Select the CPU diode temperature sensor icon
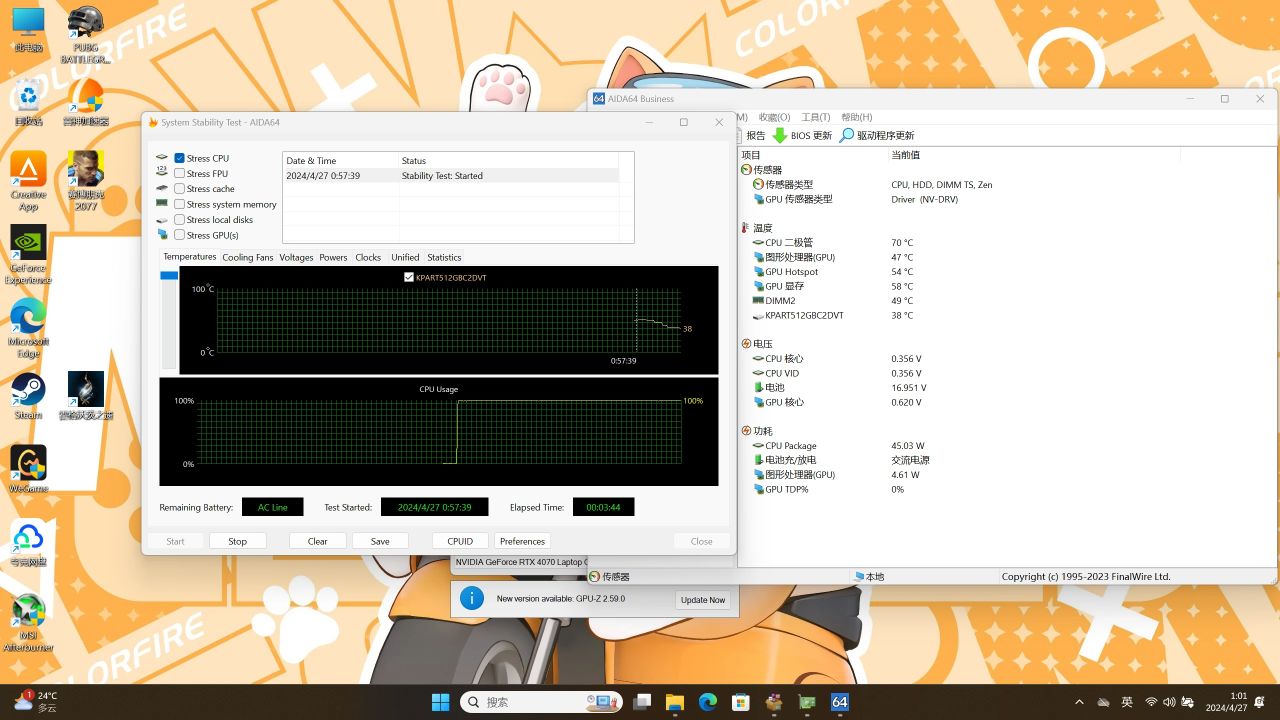1280x720 pixels. 758,243
